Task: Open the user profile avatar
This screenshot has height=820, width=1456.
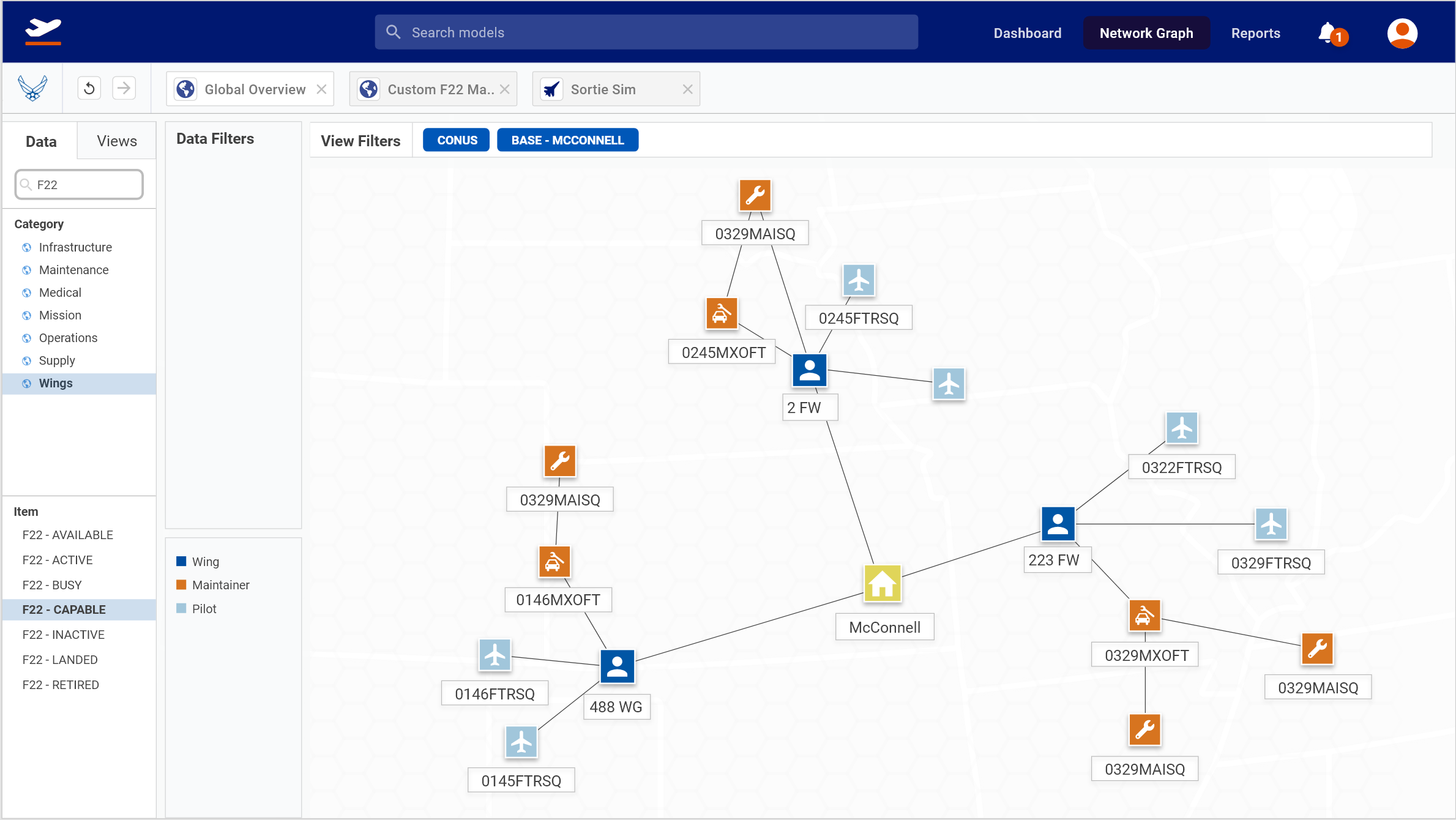Action: click(x=1402, y=33)
